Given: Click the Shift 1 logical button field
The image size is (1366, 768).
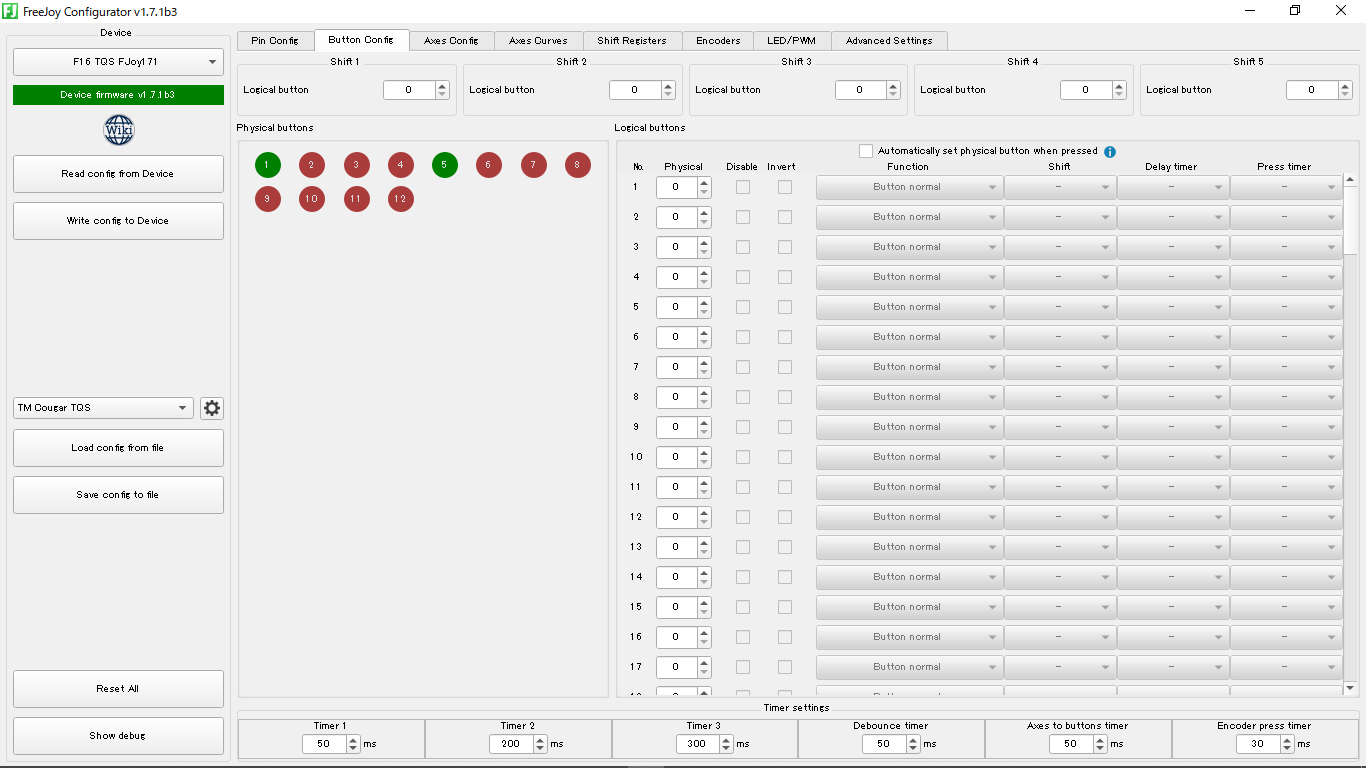Looking at the screenshot, I should click(x=408, y=90).
